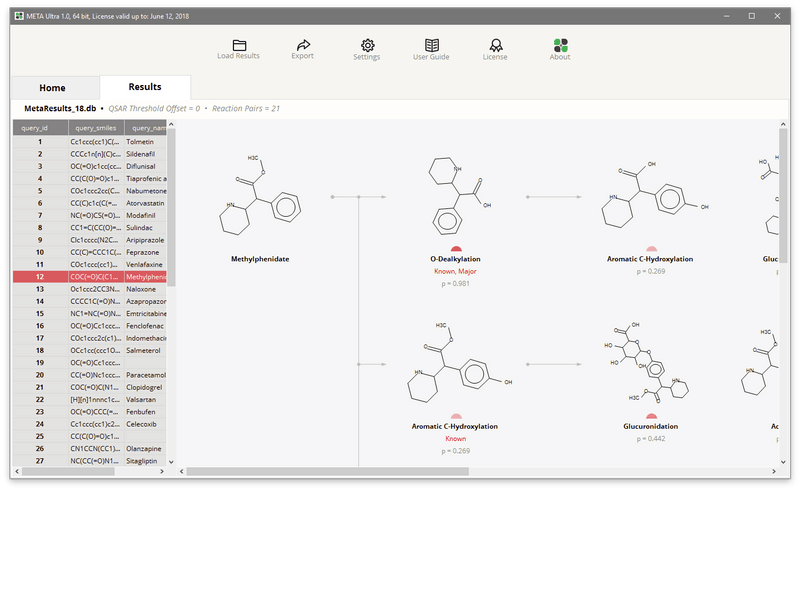Image resolution: width=800 pixels, height=600 pixels.
Task: Select the Emtricitabine row
Action: pyautogui.click(x=90, y=313)
